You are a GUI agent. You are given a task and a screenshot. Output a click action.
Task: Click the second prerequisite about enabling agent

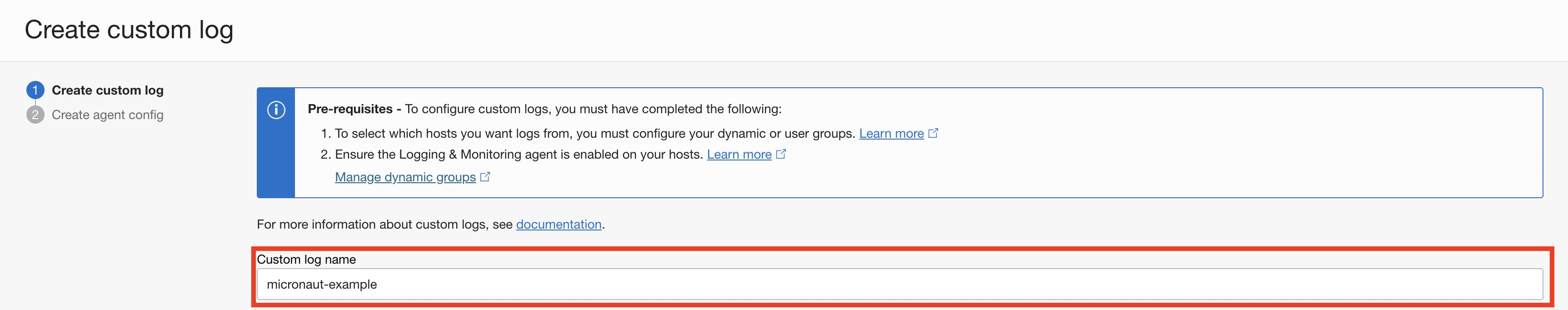(519, 155)
